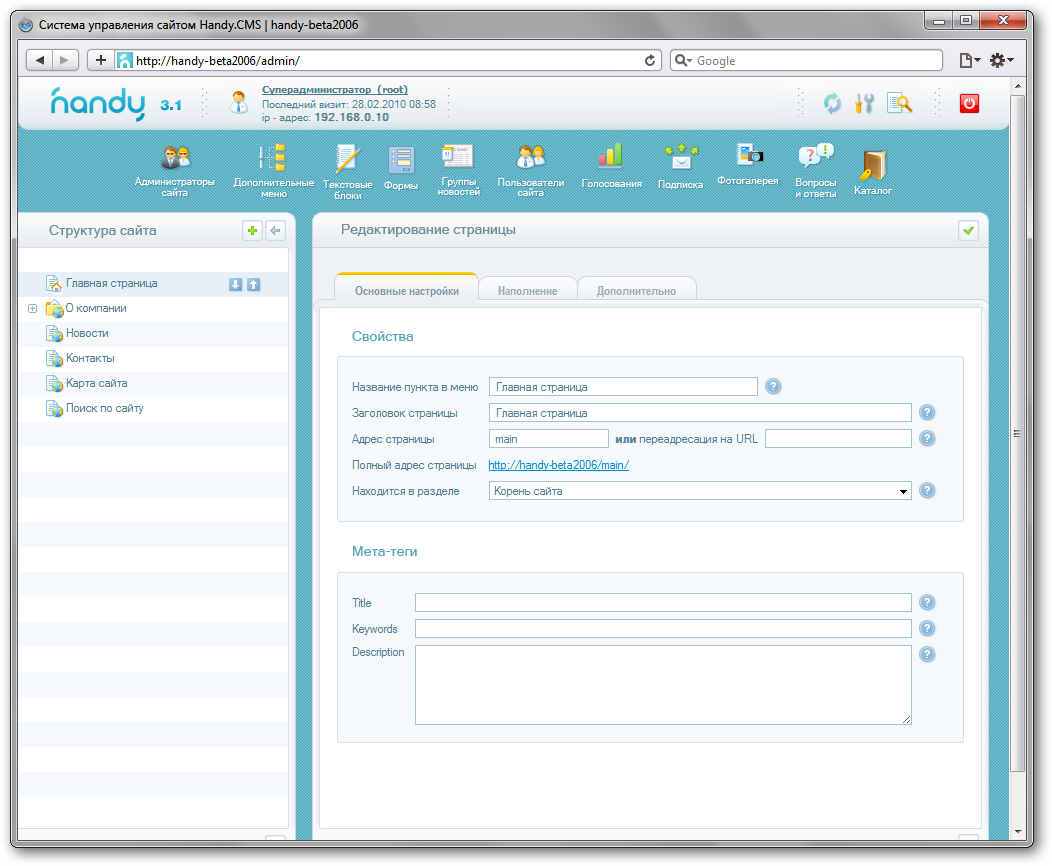The image size is (1052, 866).
Task: Click the Keywords meta-tag input field
Action: click(663, 629)
